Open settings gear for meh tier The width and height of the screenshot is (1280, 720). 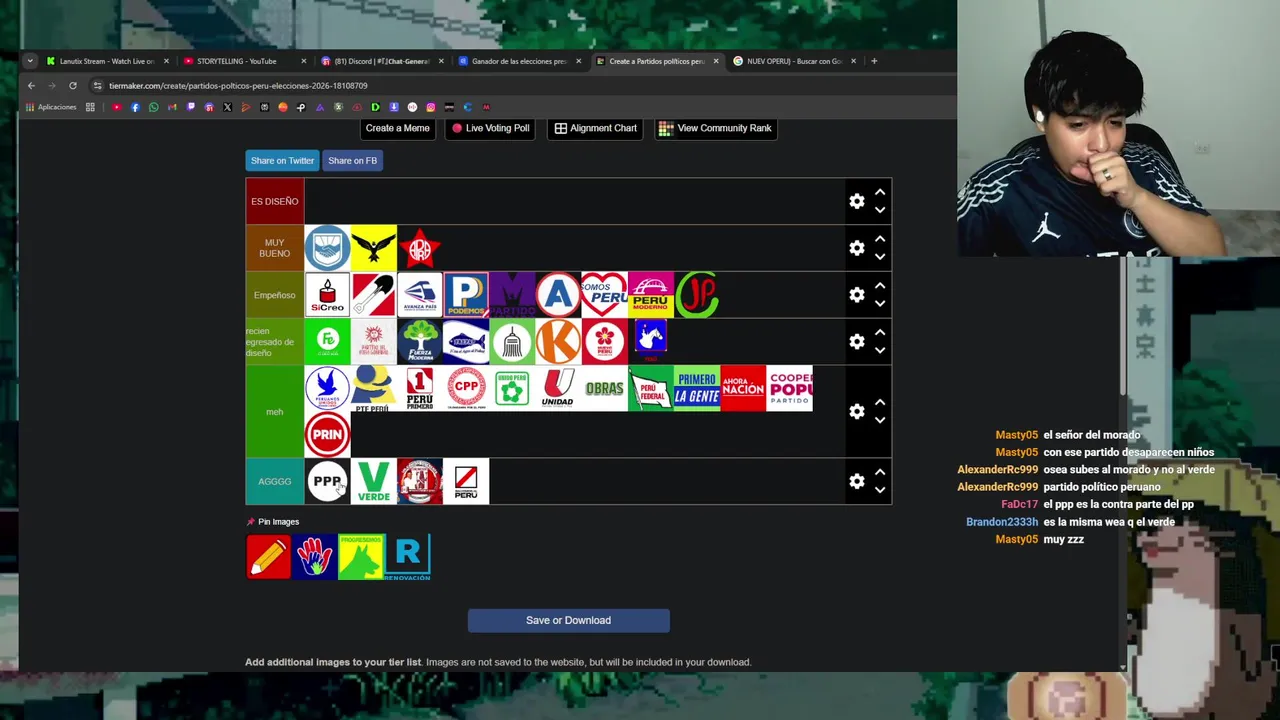tap(857, 412)
